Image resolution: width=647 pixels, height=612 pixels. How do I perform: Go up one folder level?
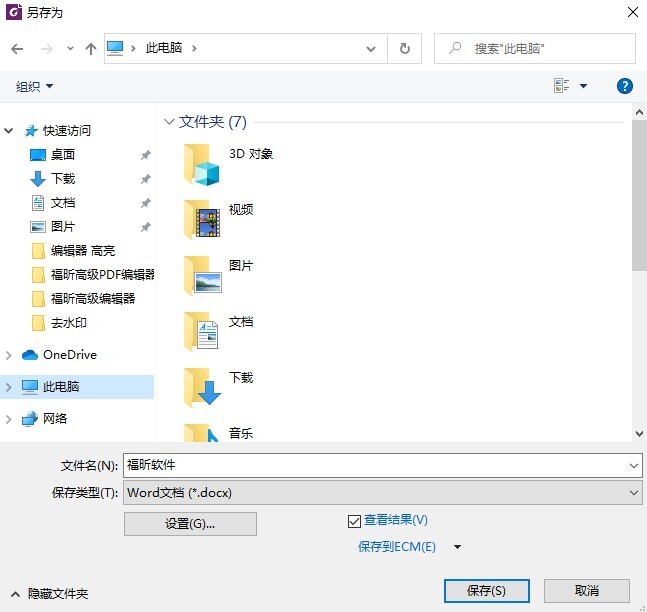[91, 49]
